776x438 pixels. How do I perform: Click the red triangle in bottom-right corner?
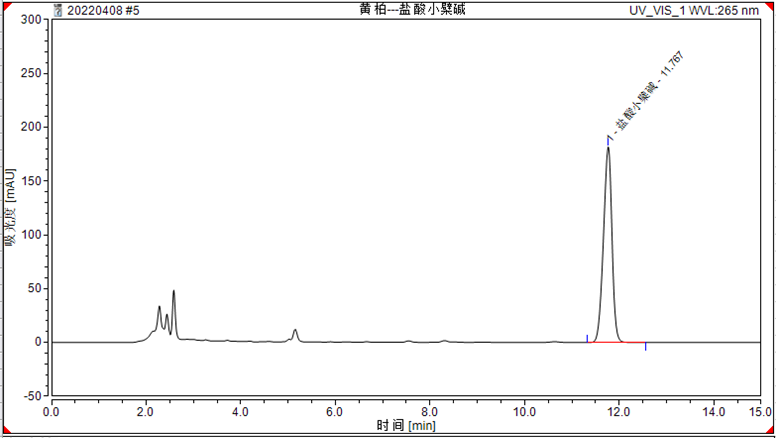[x=772, y=434]
